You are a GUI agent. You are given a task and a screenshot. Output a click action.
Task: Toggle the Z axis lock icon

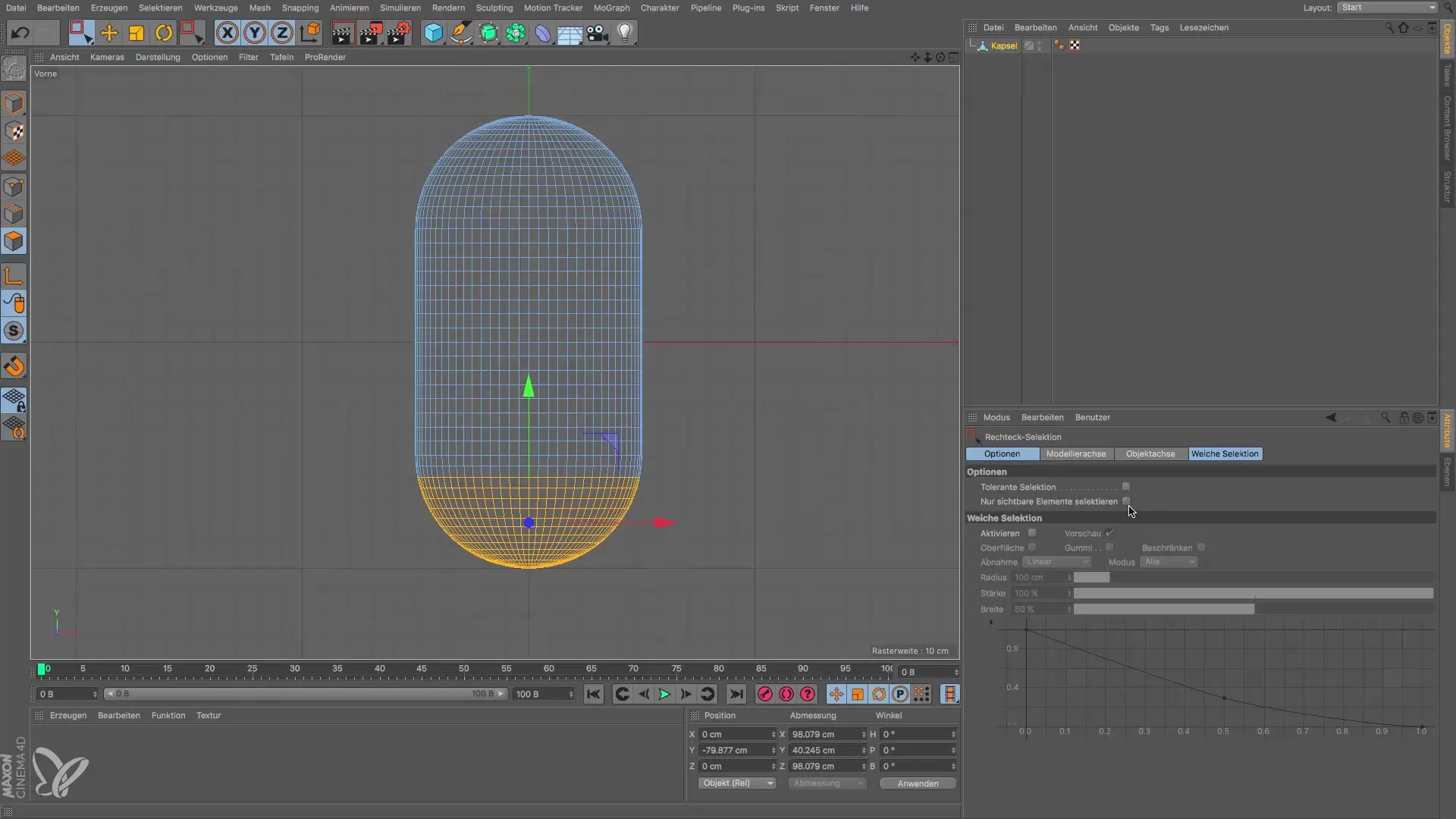pyautogui.click(x=282, y=33)
